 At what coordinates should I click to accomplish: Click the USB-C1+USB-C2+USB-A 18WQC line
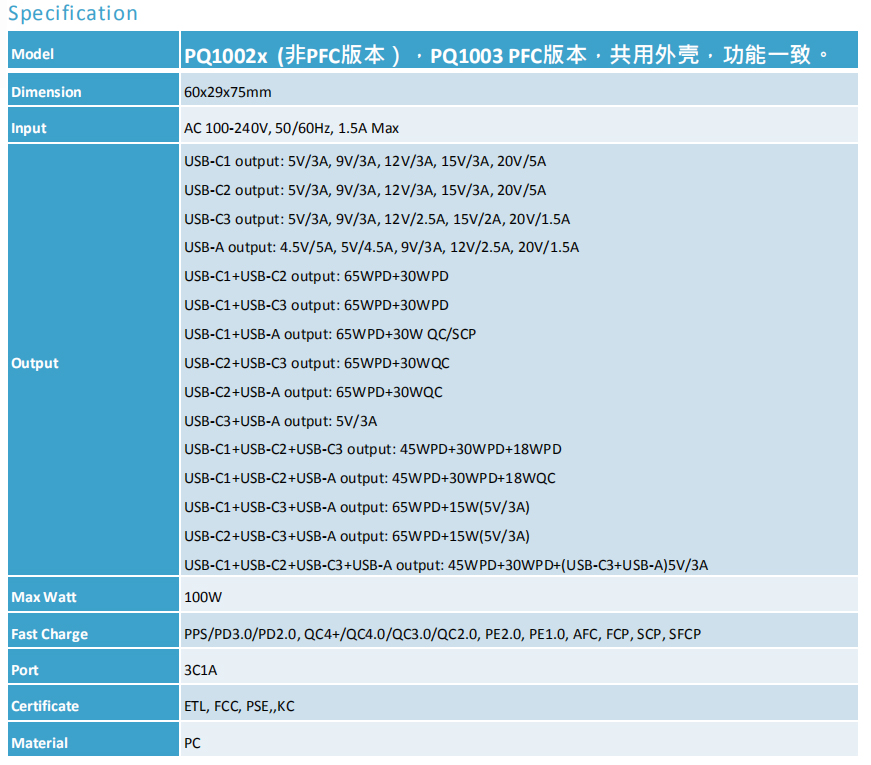coord(369,478)
